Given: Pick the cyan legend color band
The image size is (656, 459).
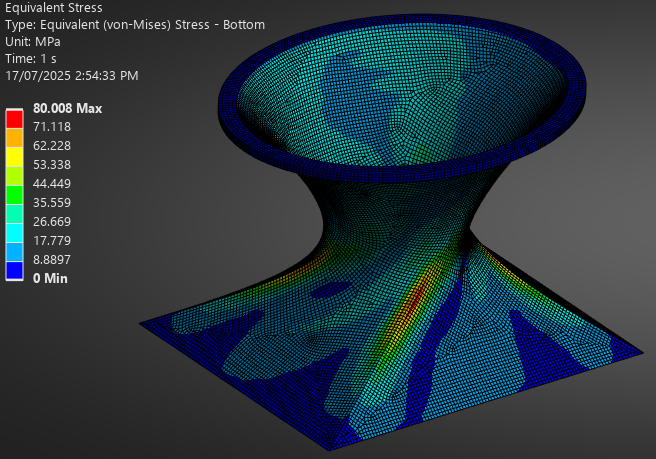Looking at the screenshot, I should (x=14, y=233).
